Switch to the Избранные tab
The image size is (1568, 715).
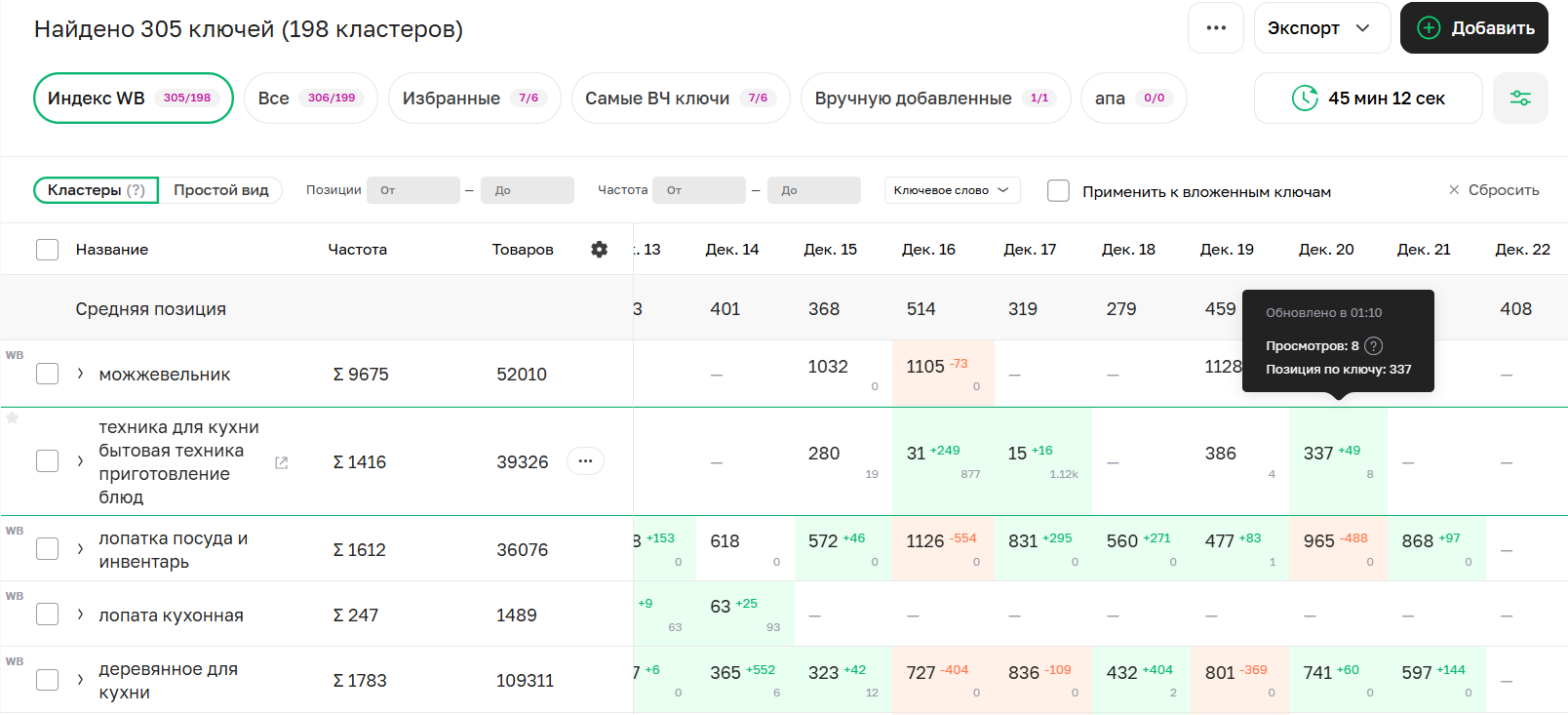[473, 99]
